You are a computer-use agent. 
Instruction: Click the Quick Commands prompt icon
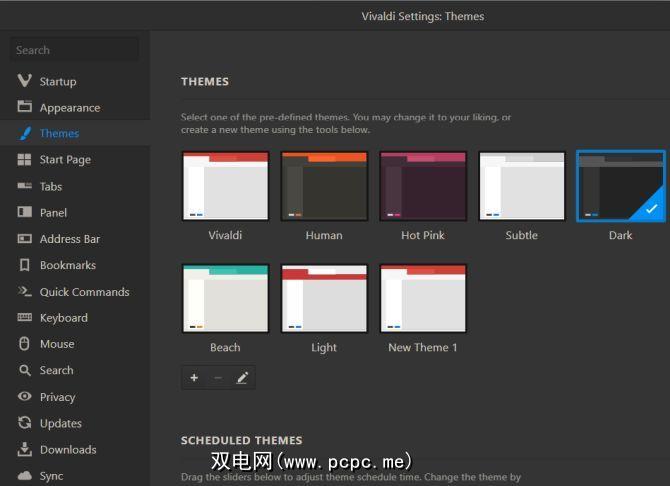point(24,291)
